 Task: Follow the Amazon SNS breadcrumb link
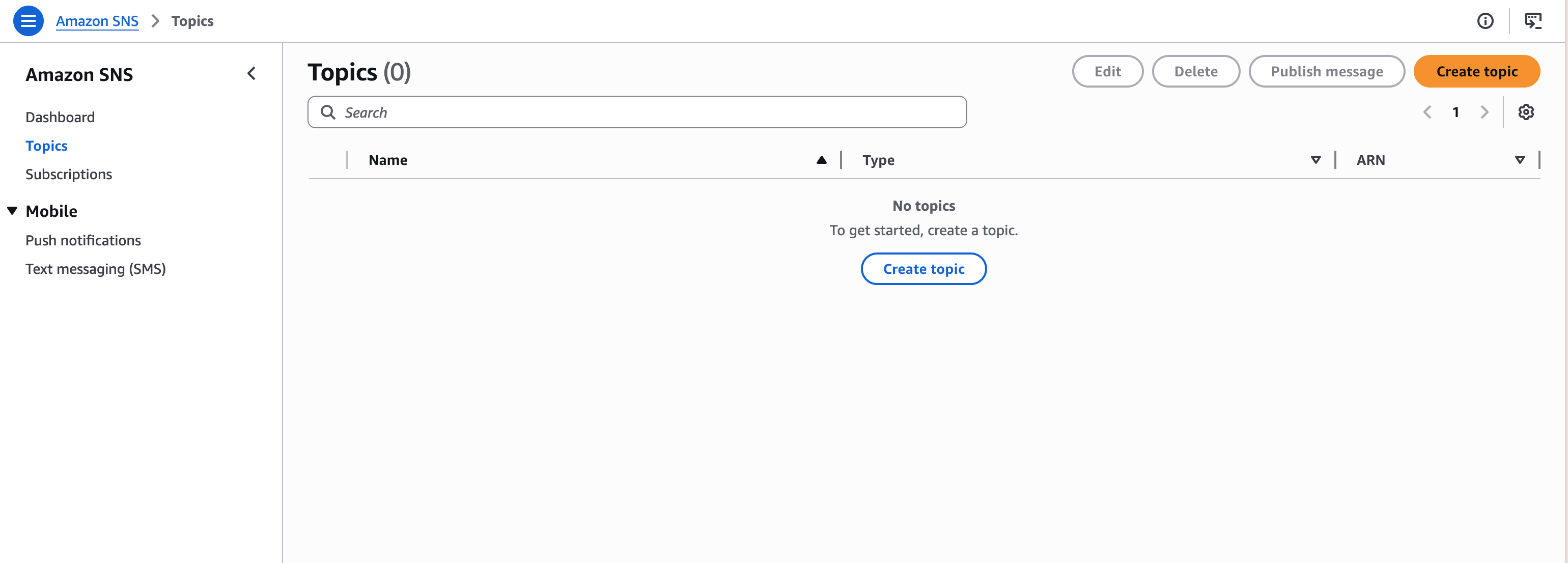tap(97, 21)
